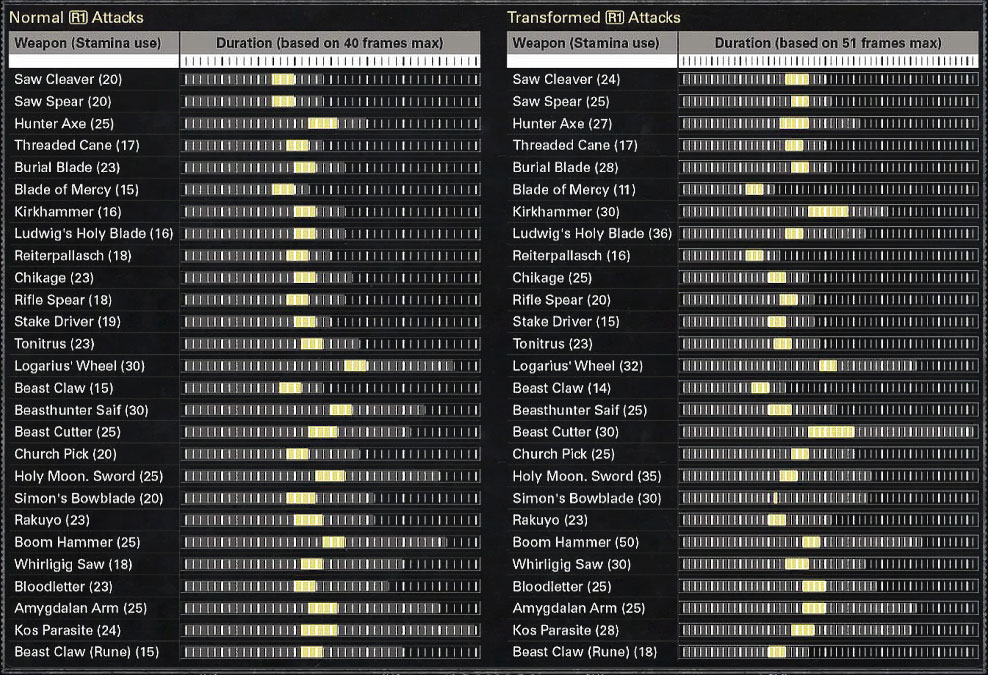988x675 pixels.
Task: Click 'Stake Driver (15)' row label
Action: (566, 322)
